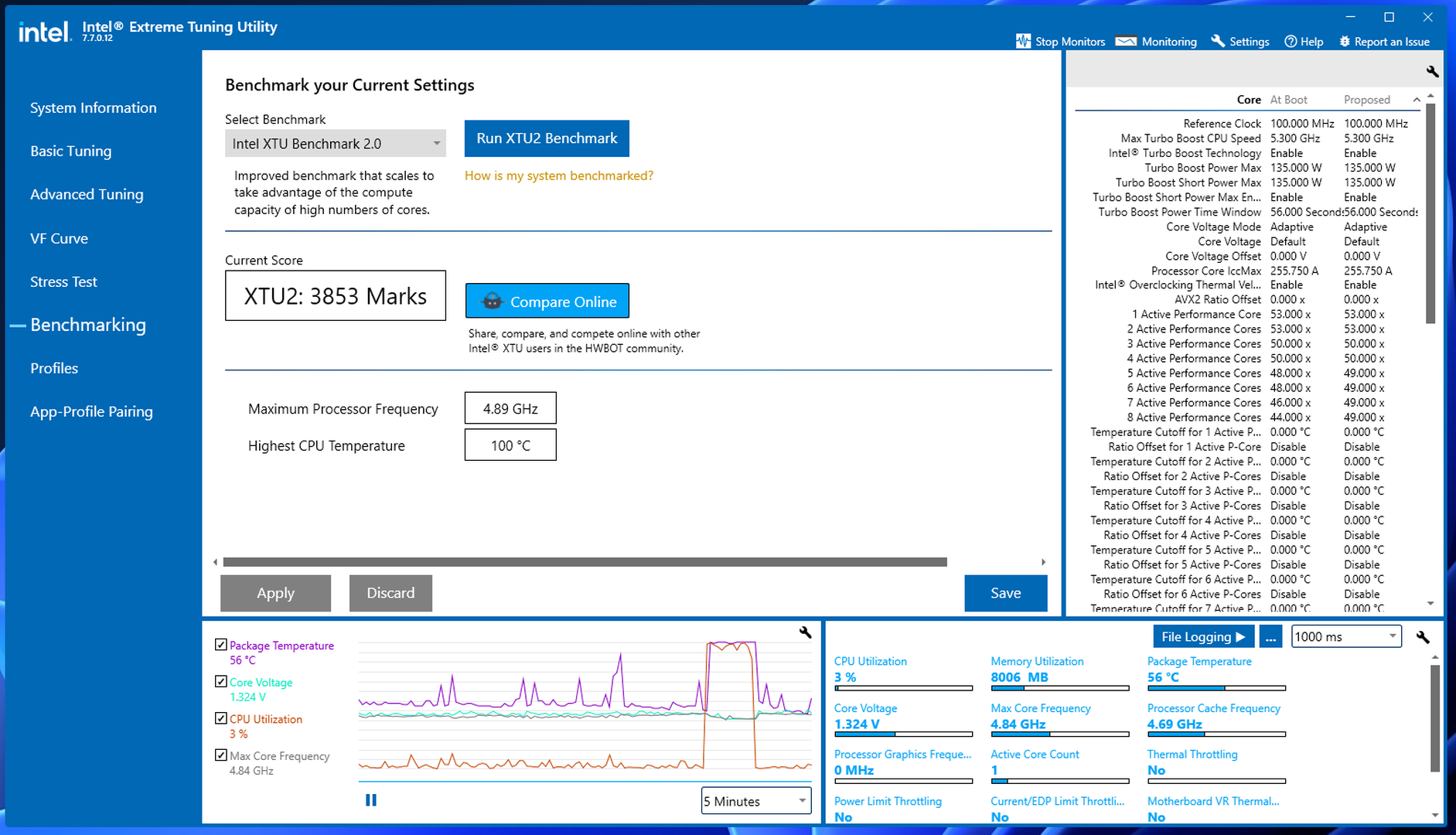This screenshot has height=835, width=1456.
Task: Uncheck Package Temperature graph checkbox
Action: pyautogui.click(x=221, y=645)
